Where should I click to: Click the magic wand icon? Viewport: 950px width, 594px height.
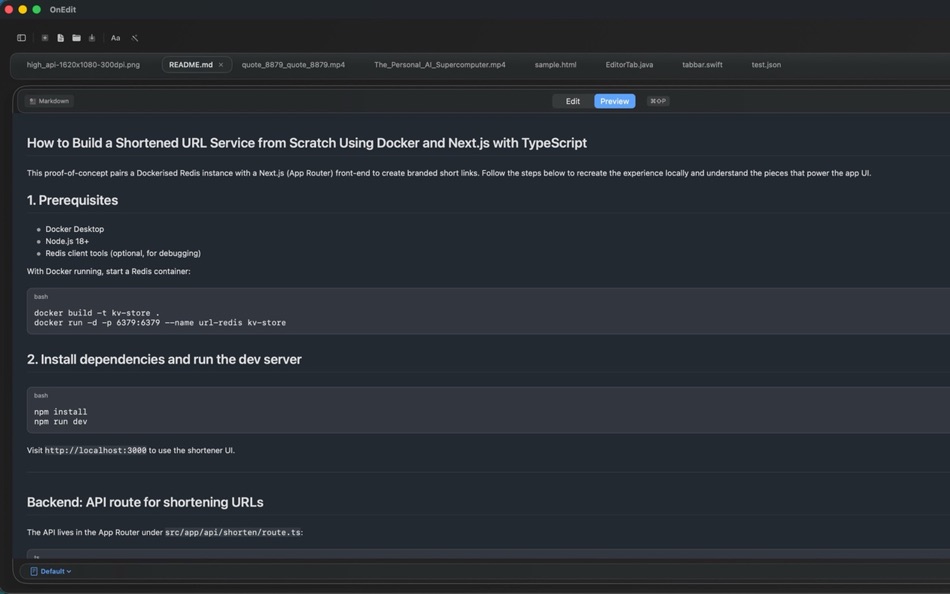coord(135,38)
